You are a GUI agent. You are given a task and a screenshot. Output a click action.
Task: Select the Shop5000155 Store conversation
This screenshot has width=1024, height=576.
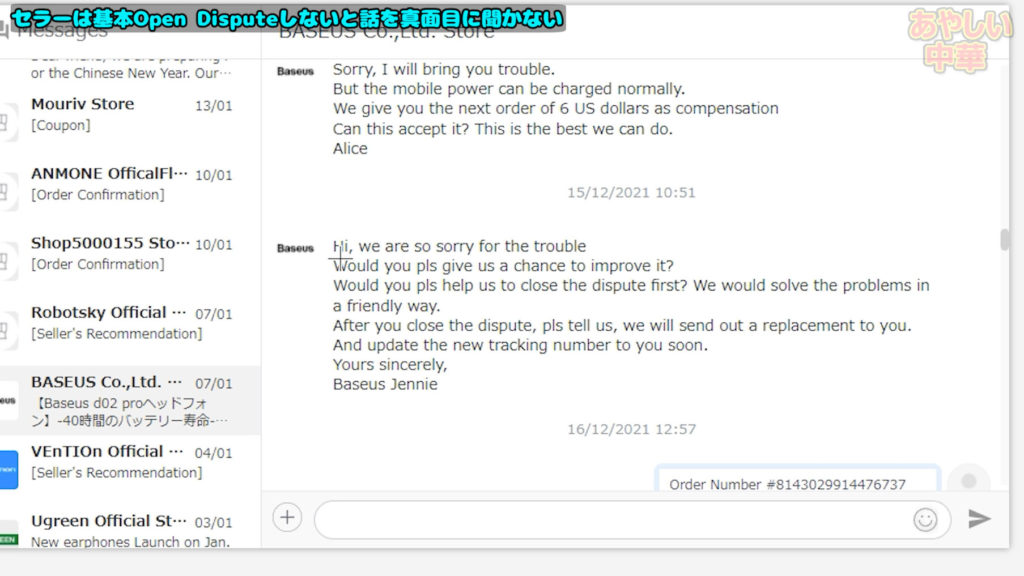pyautogui.click(x=131, y=253)
